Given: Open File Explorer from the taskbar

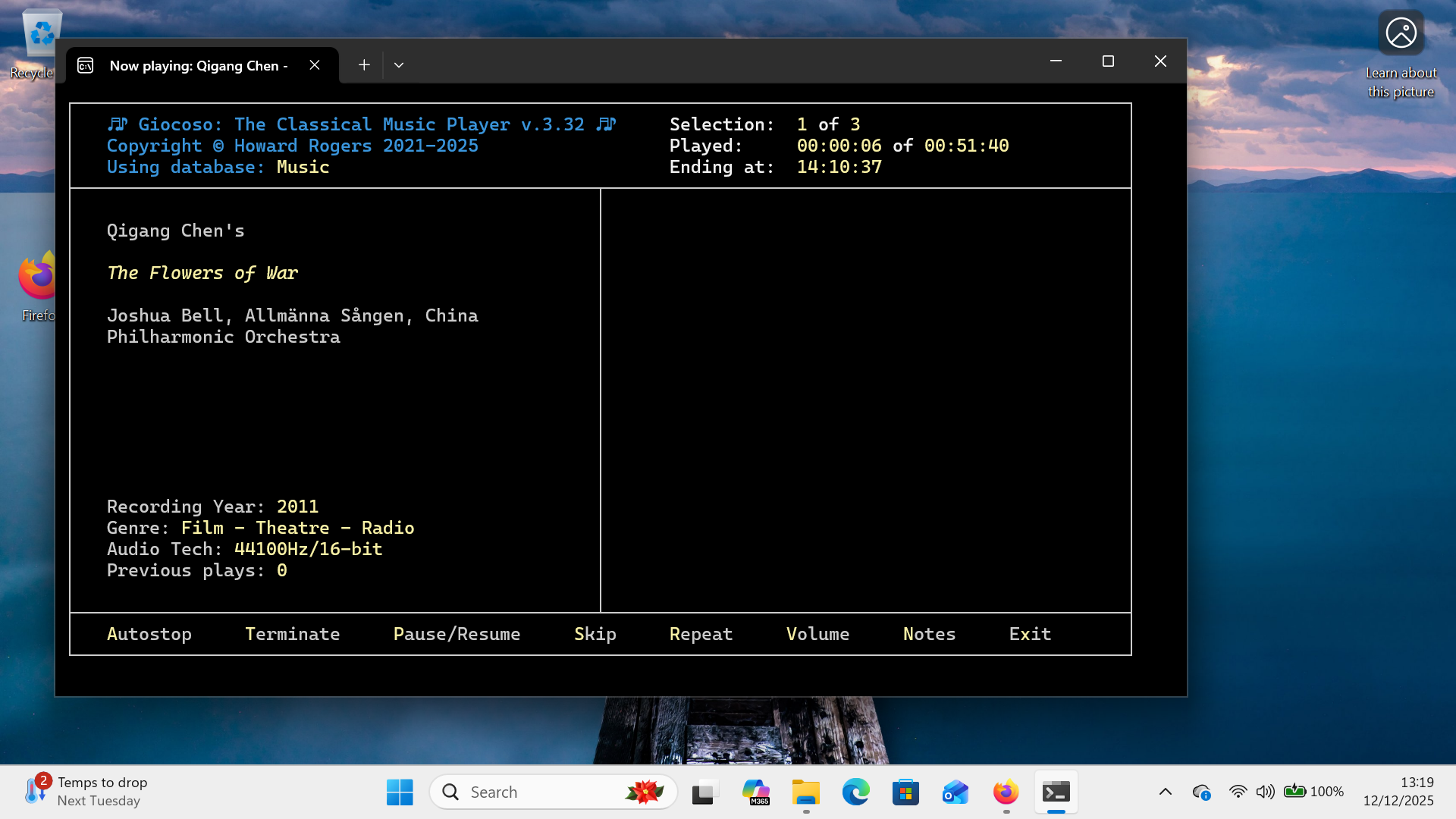Looking at the screenshot, I should click(x=805, y=792).
